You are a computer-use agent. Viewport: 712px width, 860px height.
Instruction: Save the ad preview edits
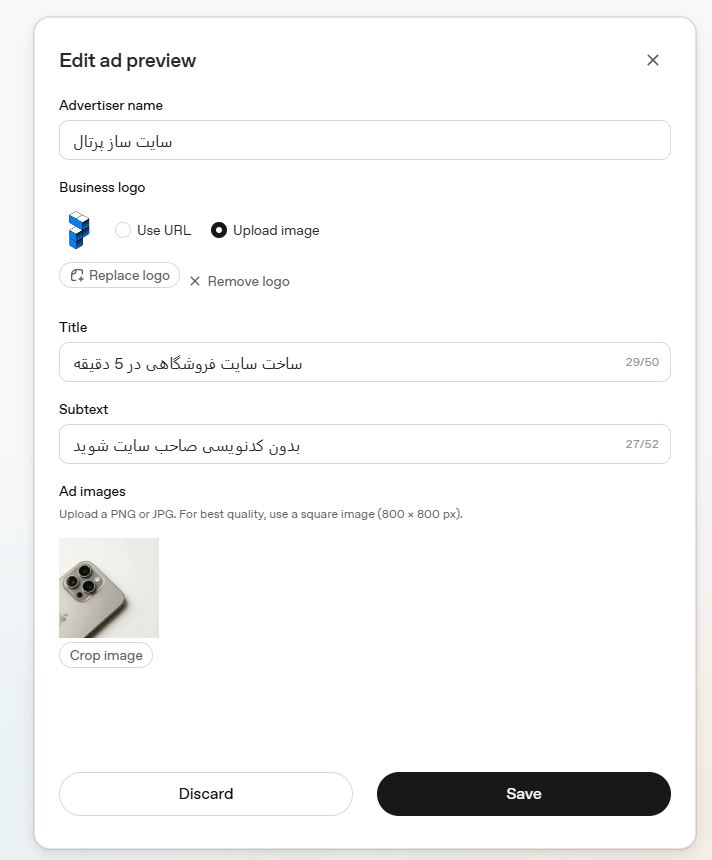(x=524, y=794)
